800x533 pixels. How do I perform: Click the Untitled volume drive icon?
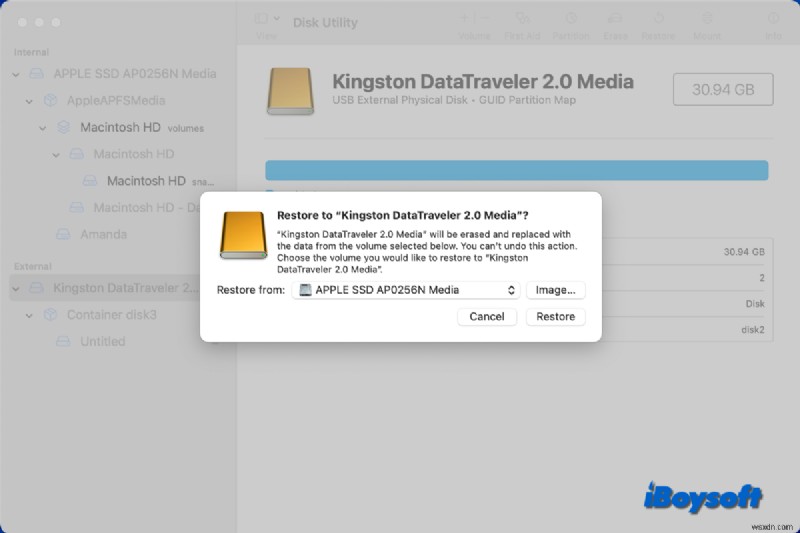click(63, 341)
